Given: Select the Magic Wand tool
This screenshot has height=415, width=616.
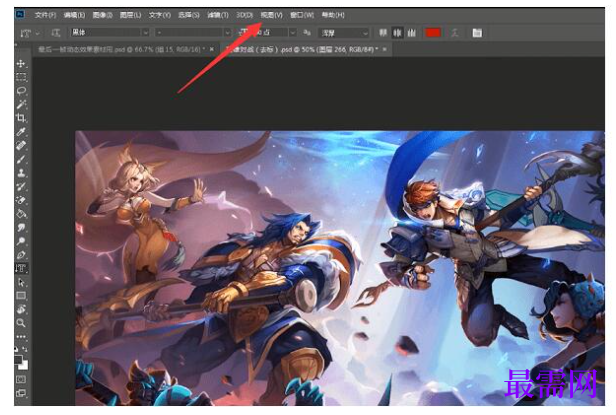Looking at the screenshot, I should (x=21, y=104).
